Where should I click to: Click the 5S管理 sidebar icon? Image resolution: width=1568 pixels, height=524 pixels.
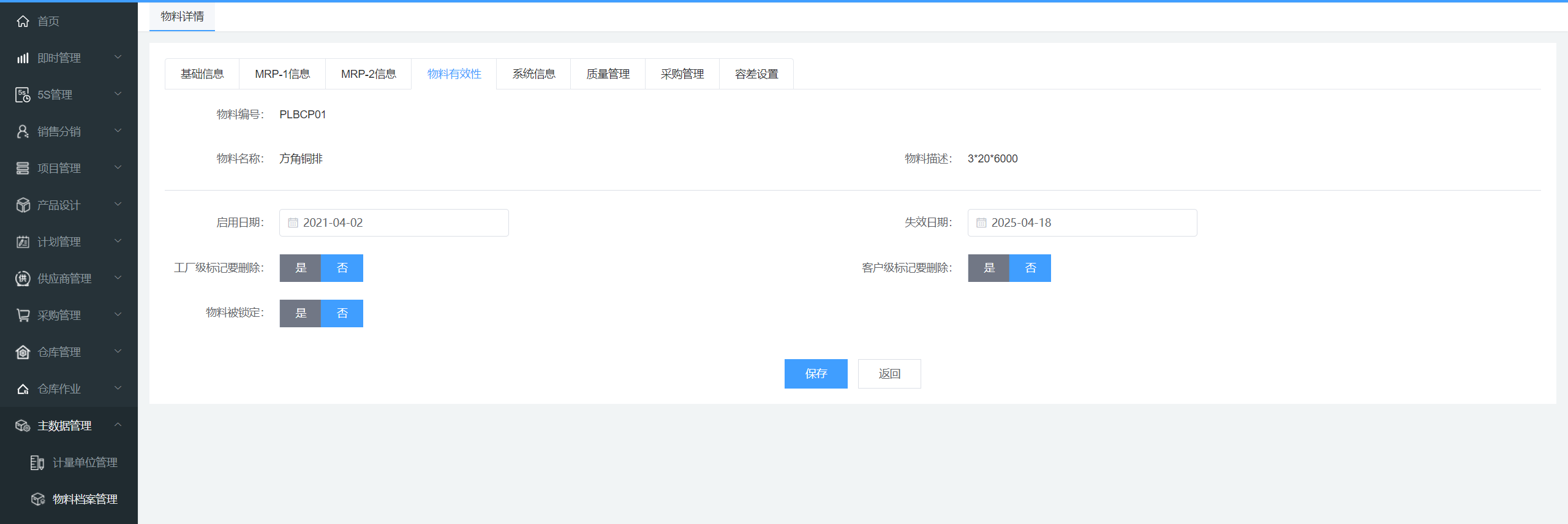(23, 95)
